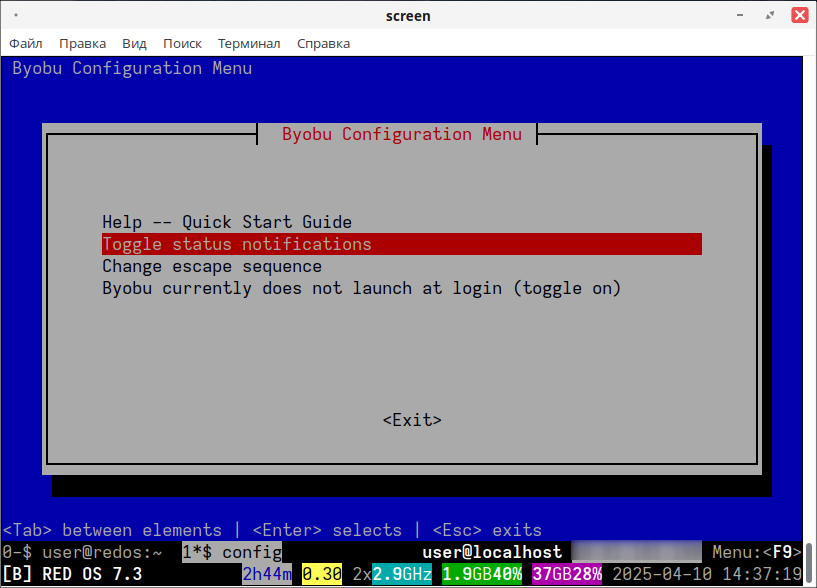Click the user@localhost status text
817x588 pixels.
(492, 552)
